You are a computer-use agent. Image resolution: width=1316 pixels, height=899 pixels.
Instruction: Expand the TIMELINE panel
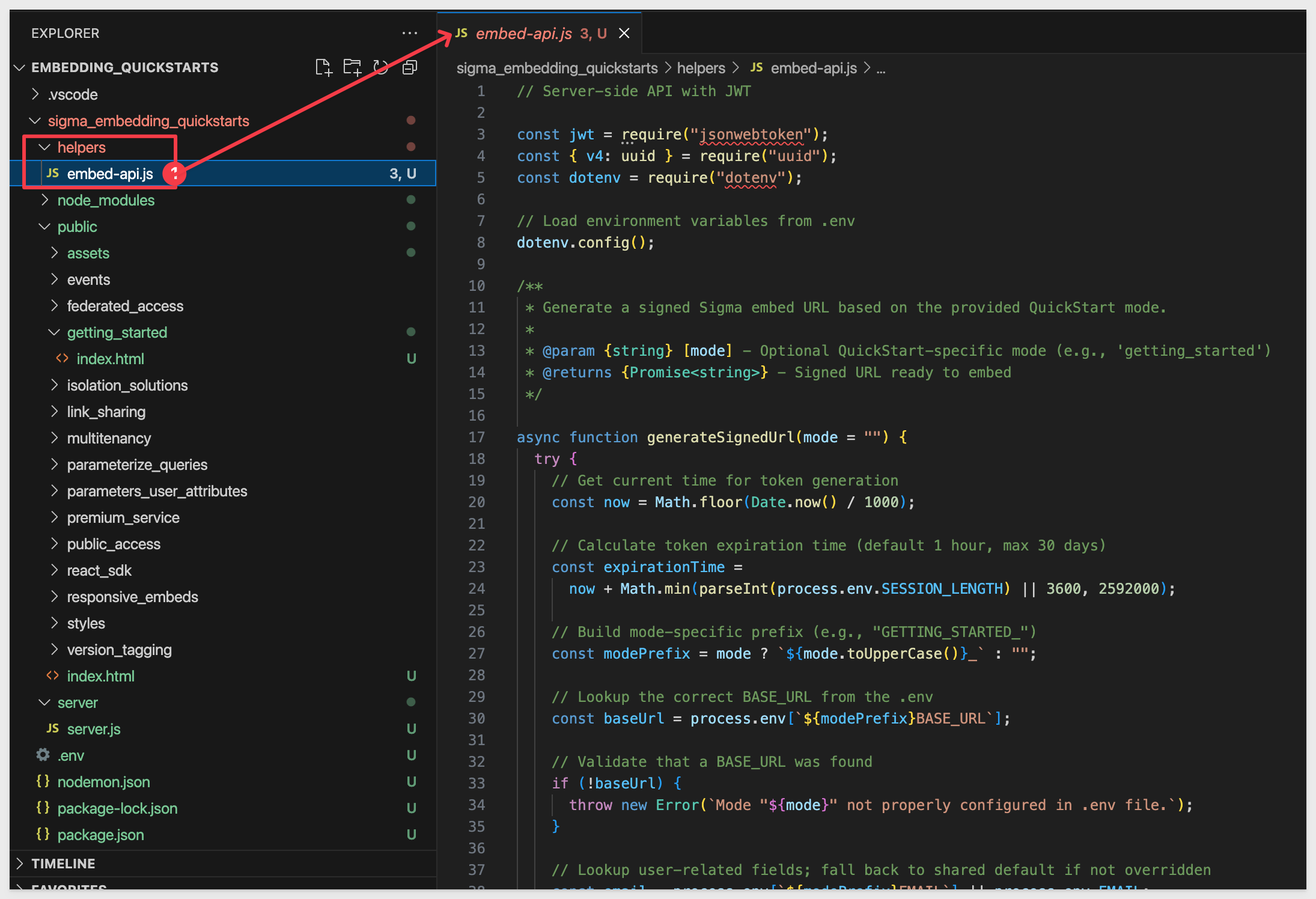tap(19, 864)
